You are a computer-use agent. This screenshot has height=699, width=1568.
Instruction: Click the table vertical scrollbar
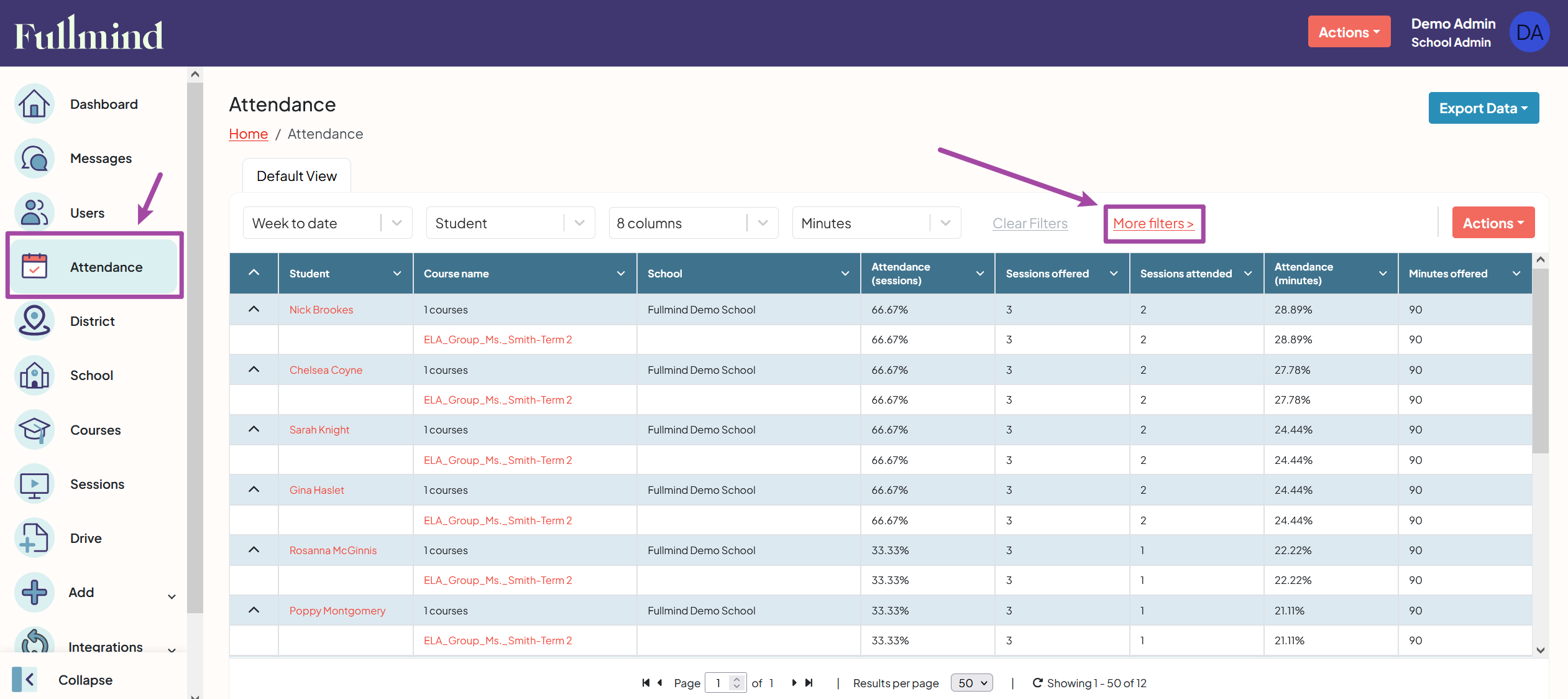point(1540,361)
